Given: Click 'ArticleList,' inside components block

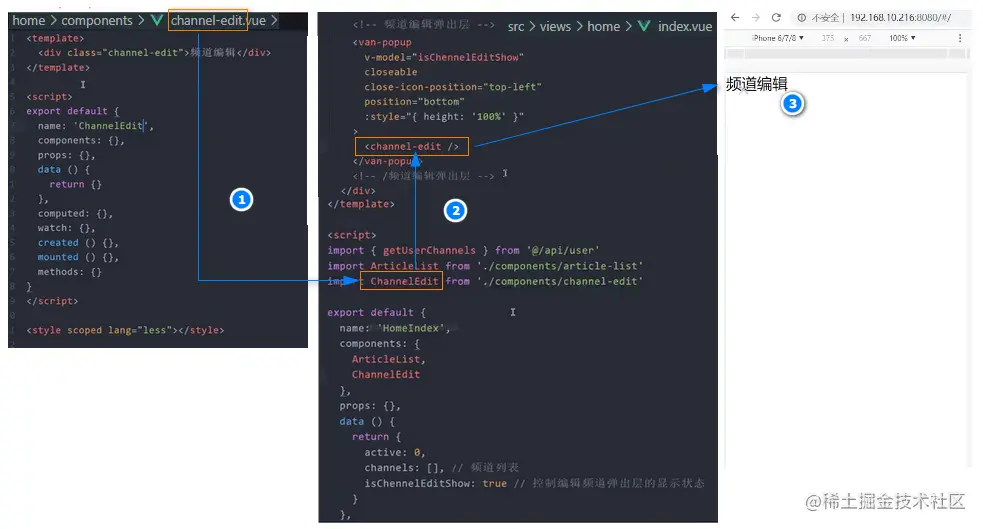Looking at the screenshot, I should [389, 359].
